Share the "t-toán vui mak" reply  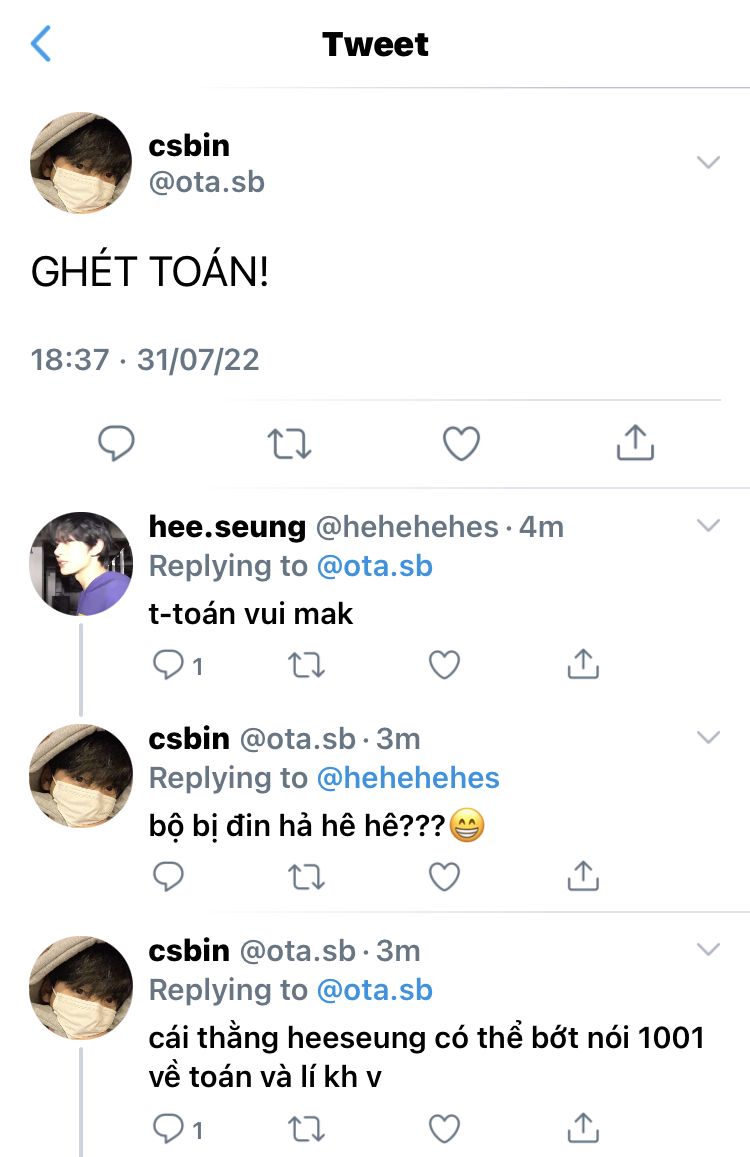point(582,665)
